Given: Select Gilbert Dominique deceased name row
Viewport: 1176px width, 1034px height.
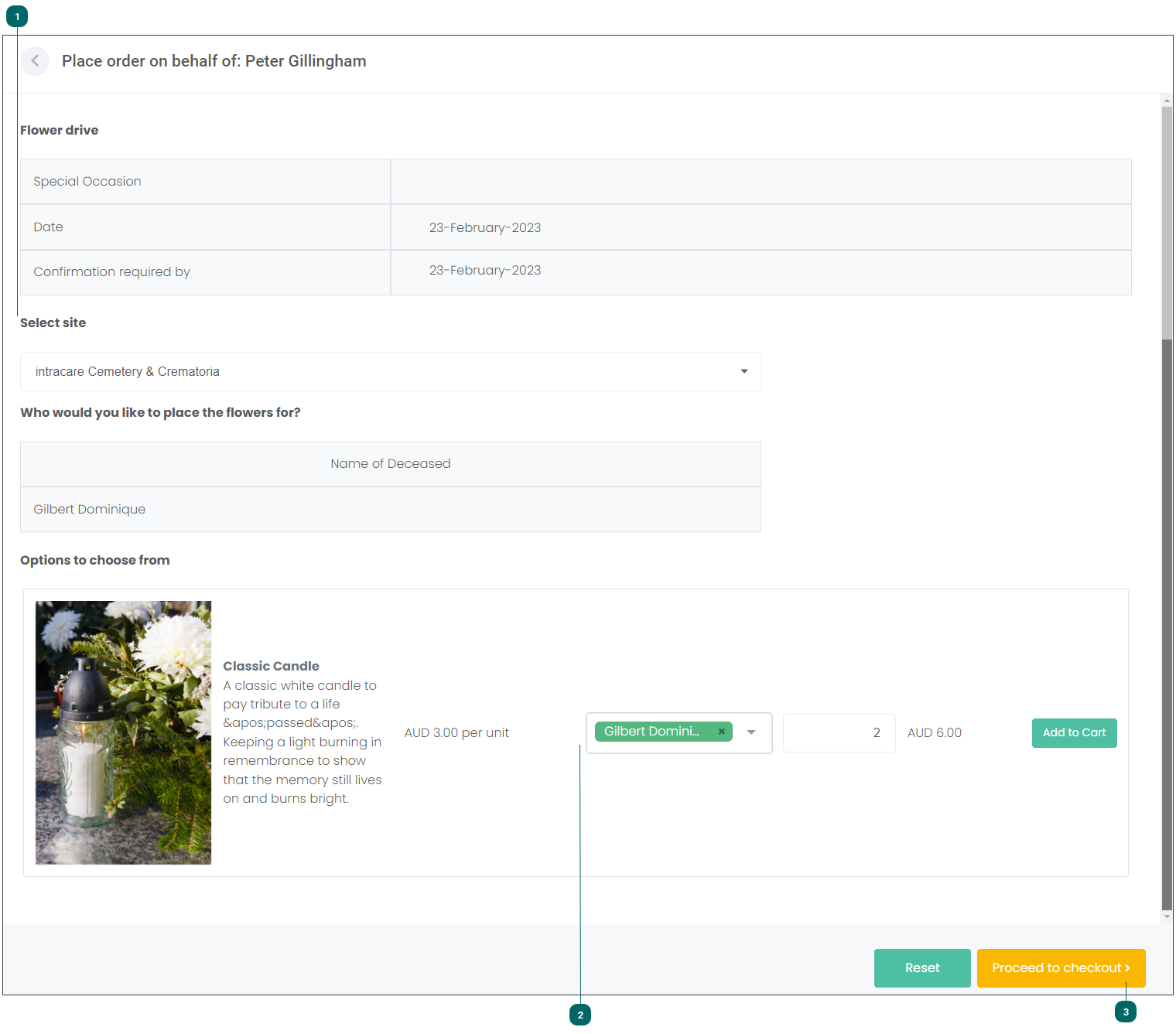Looking at the screenshot, I should [x=390, y=510].
